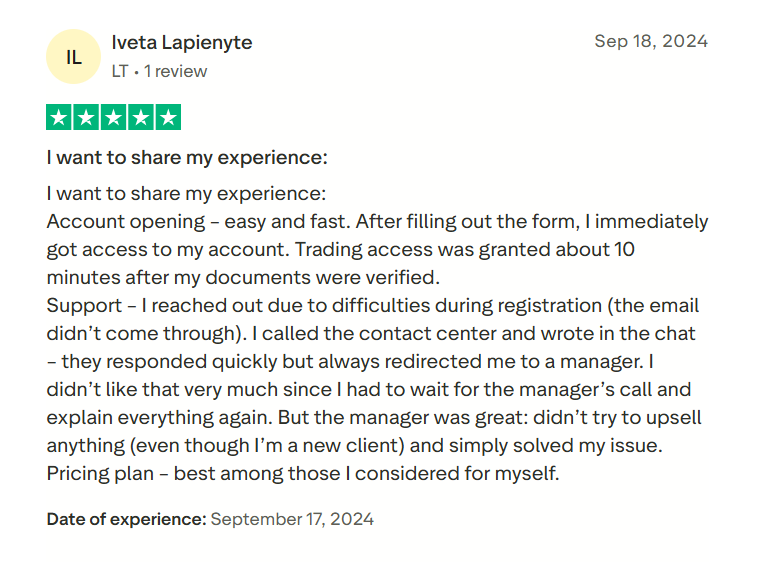Click the Sep 18, 2024 review date

[x=651, y=41]
